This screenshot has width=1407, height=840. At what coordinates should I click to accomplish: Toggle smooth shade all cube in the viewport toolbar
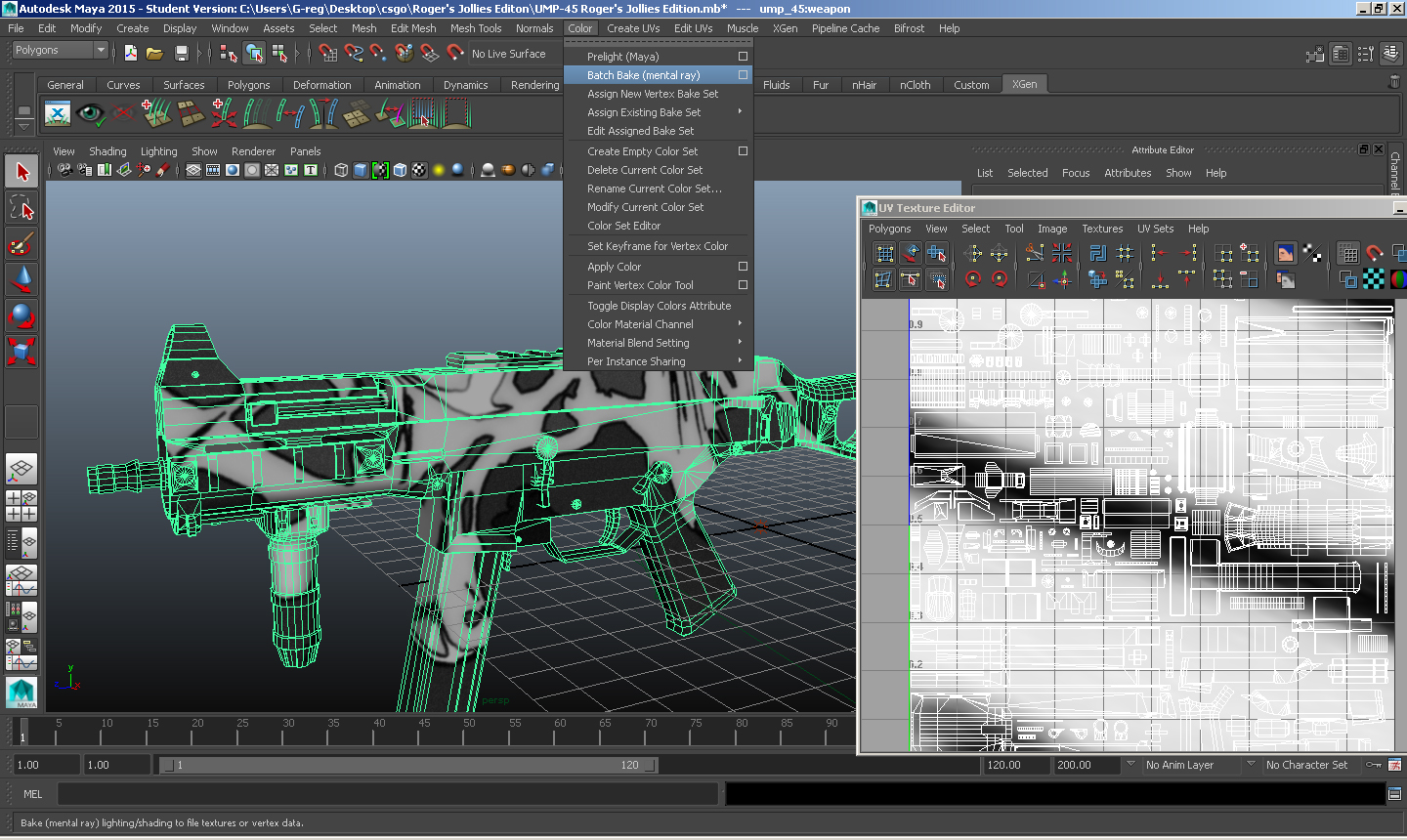361,170
